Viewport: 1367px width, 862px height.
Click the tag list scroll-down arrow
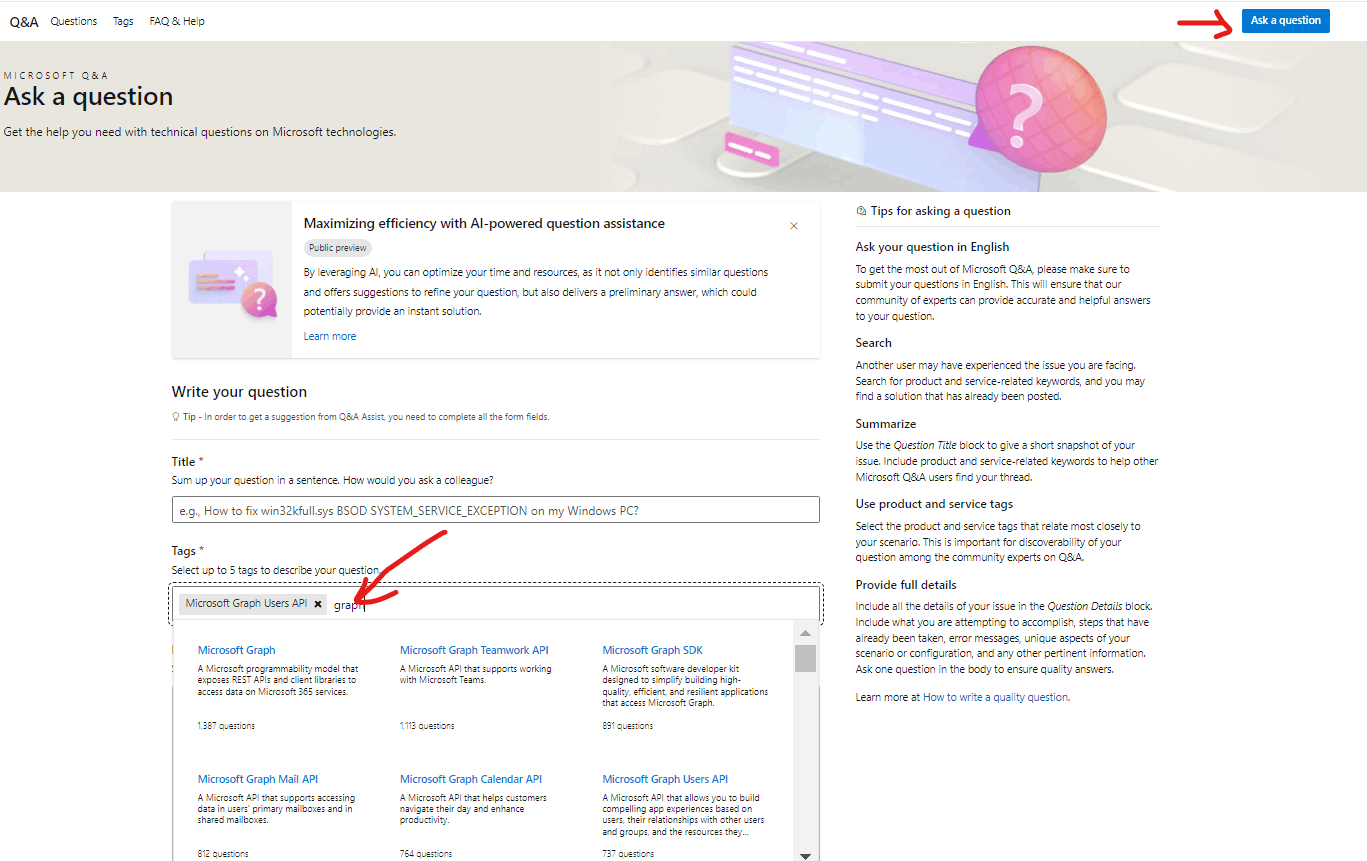805,855
